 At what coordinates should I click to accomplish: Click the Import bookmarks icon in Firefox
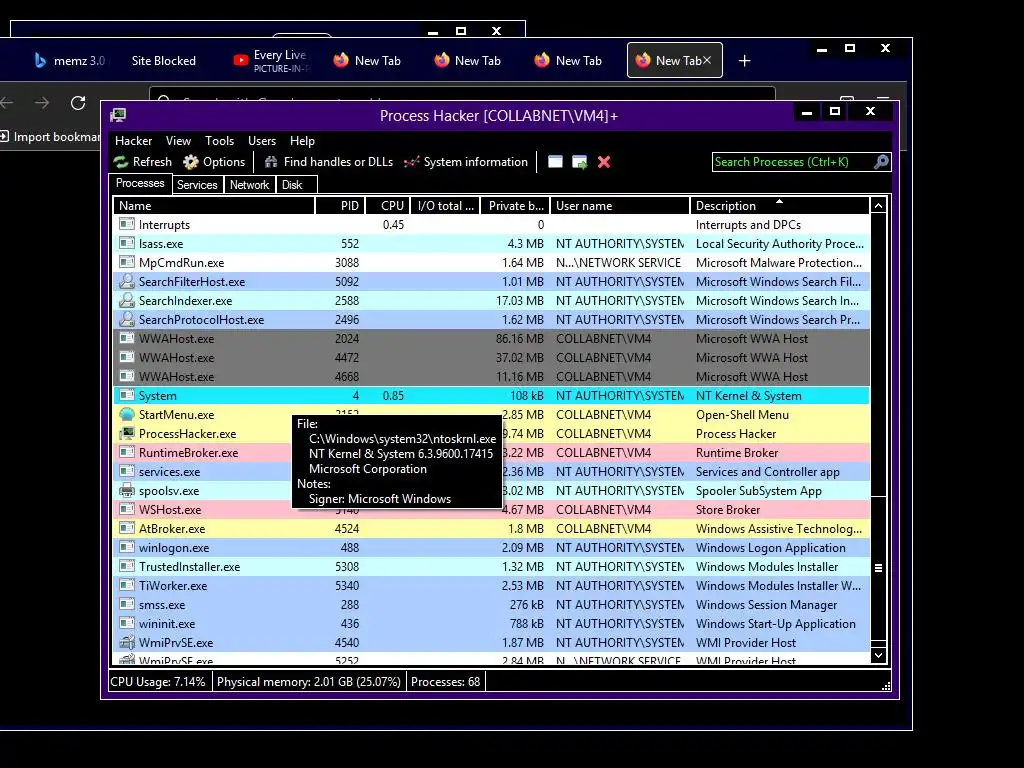pyautogui.click(x=5, y=136)
